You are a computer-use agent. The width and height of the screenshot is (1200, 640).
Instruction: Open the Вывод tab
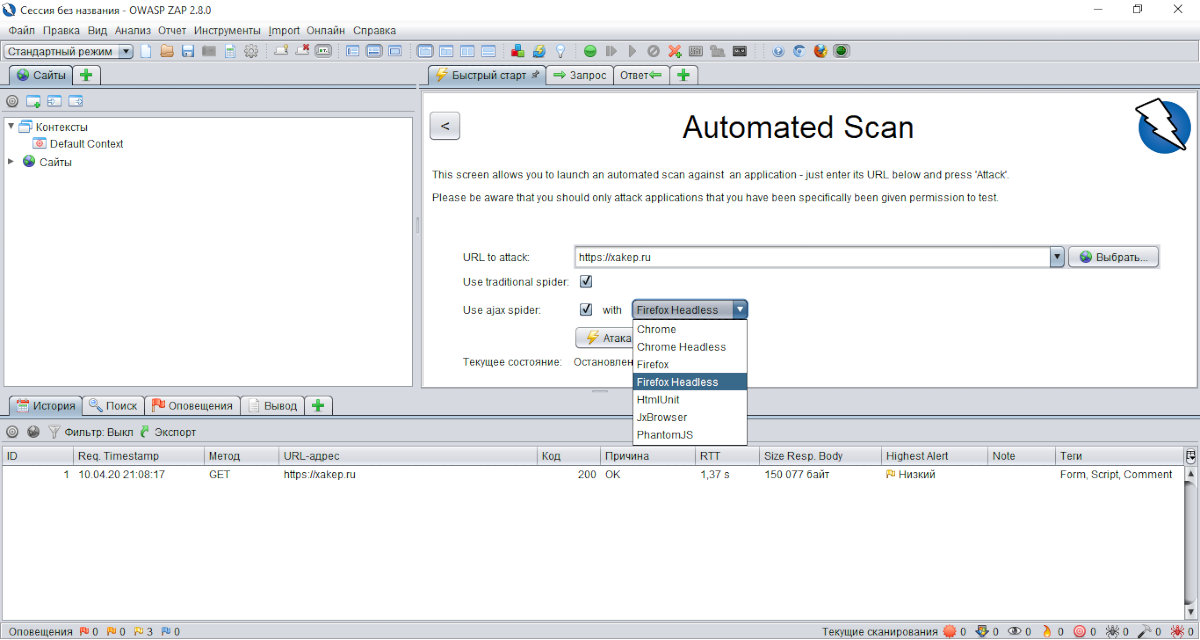[x=272, y=405]
